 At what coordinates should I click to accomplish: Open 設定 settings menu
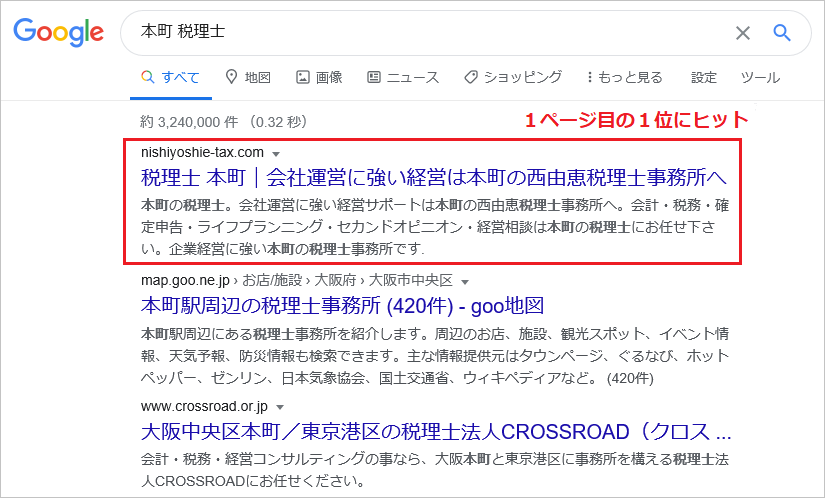point(704,78)
